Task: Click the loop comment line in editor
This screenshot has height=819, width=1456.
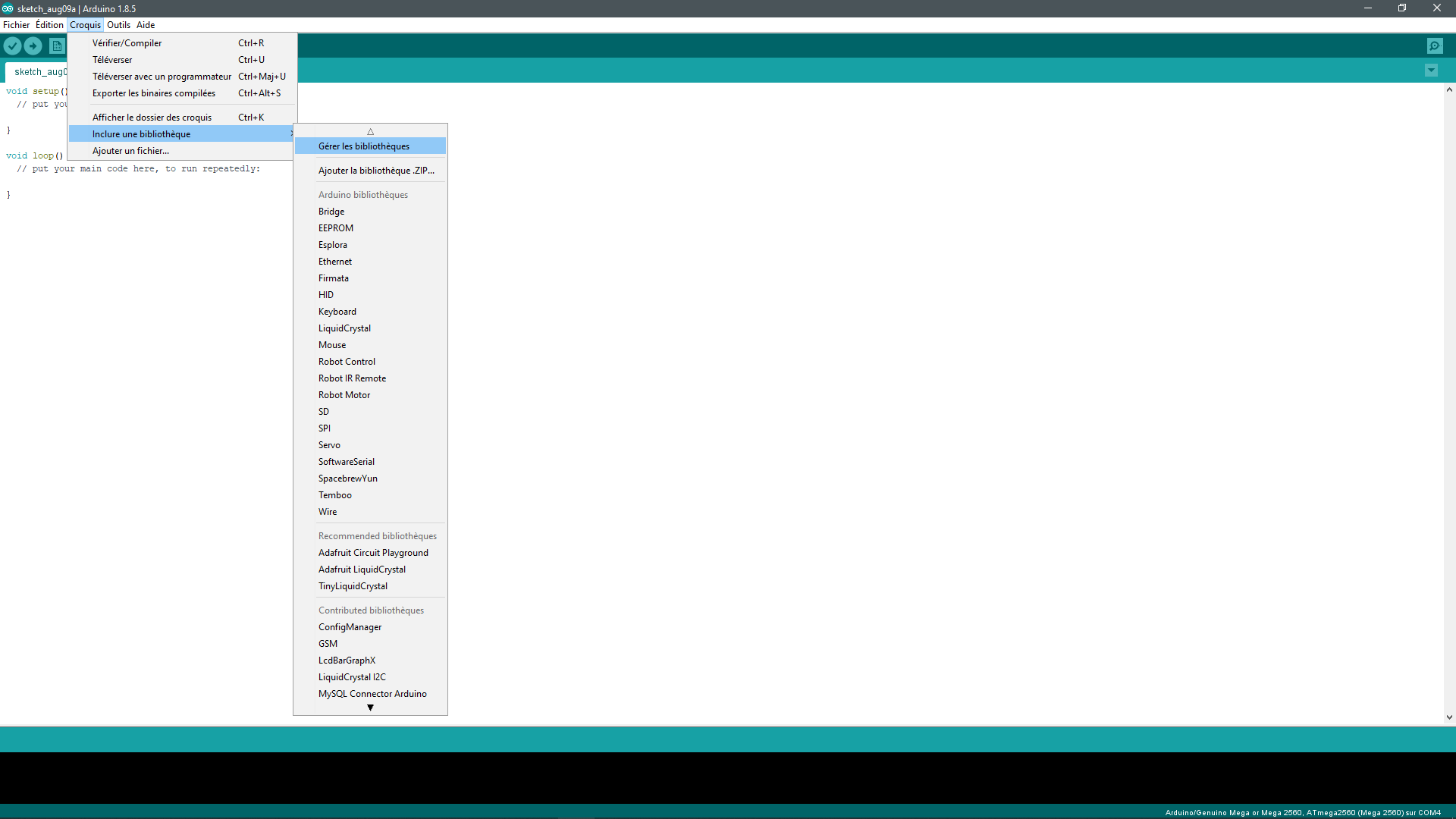Action: tap(138, 169)
